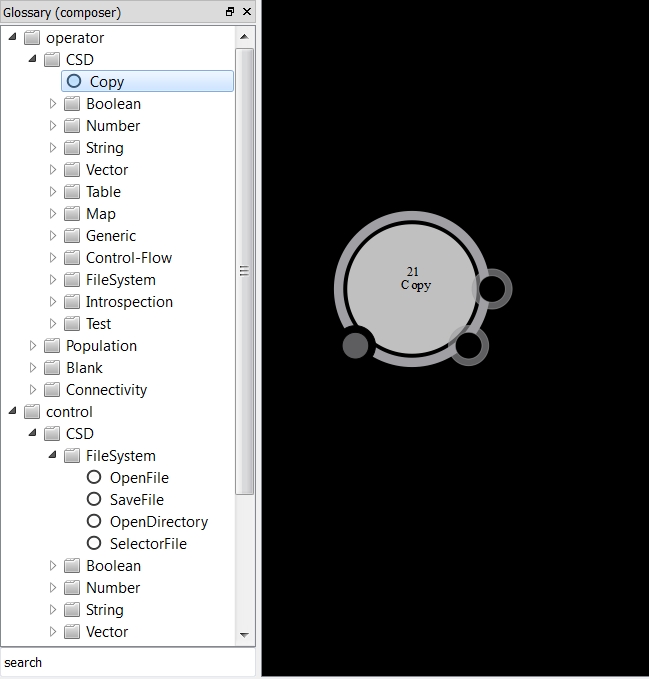Click the OpenDirectory control circle icon
Viewport: 649px width, 679px height.
click(x=94, y=521)
